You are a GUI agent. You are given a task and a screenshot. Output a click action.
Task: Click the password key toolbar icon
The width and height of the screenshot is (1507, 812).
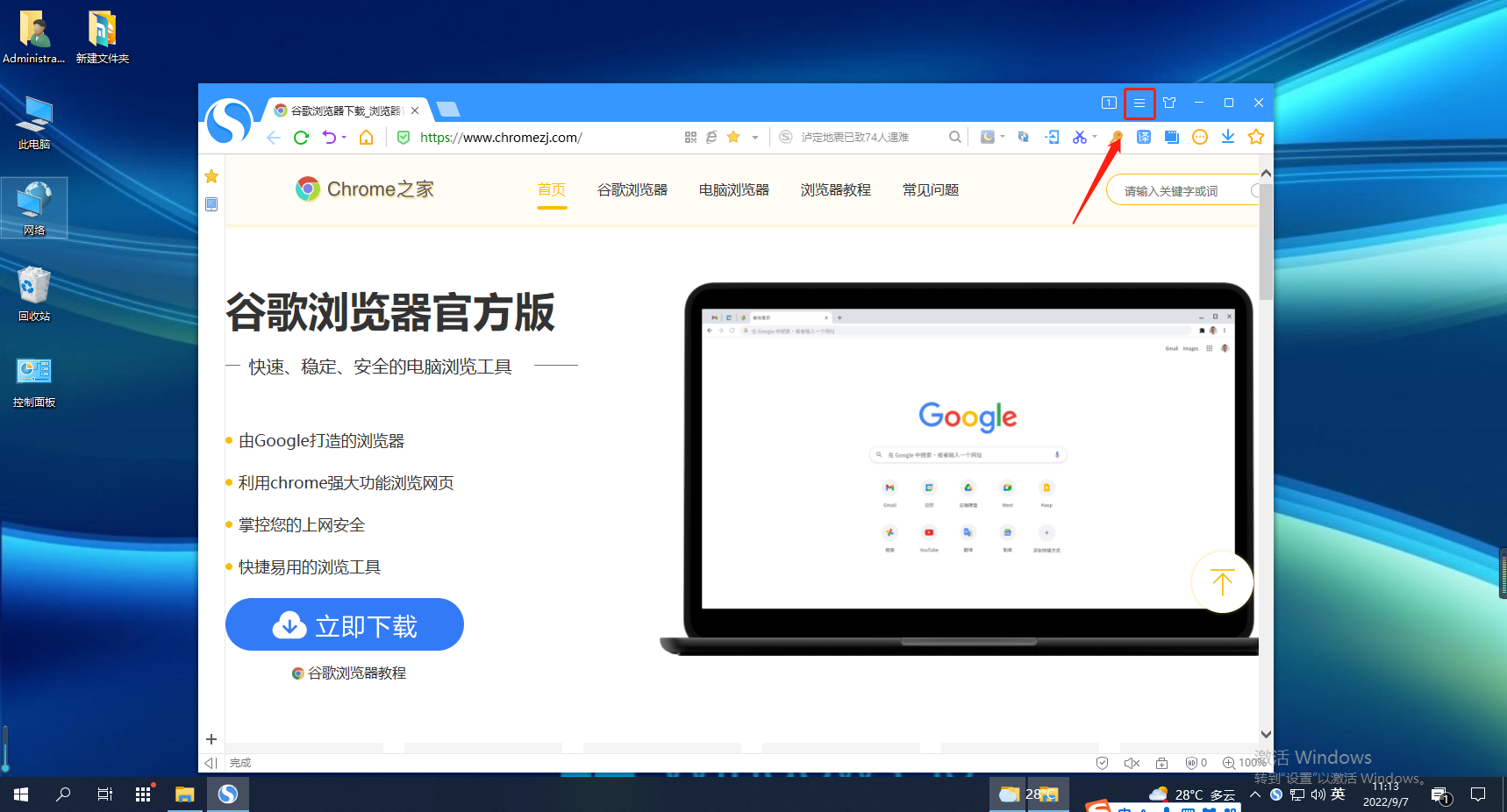pyautogui.click(x=1117, y=137)
